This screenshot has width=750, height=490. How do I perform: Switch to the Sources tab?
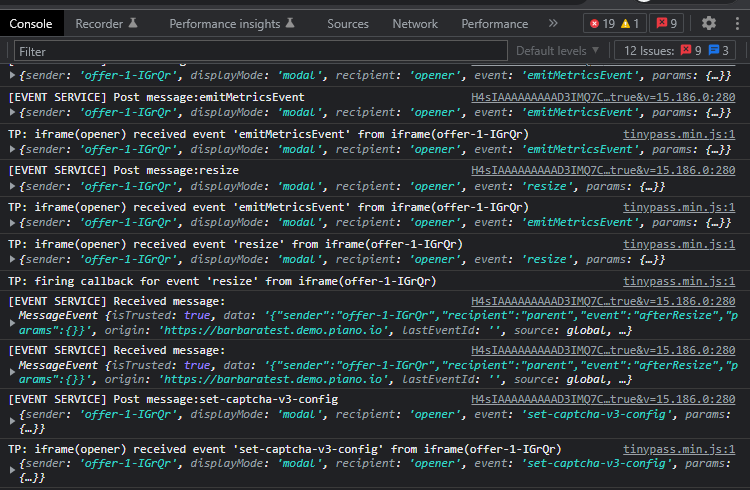tap(348, 23)
